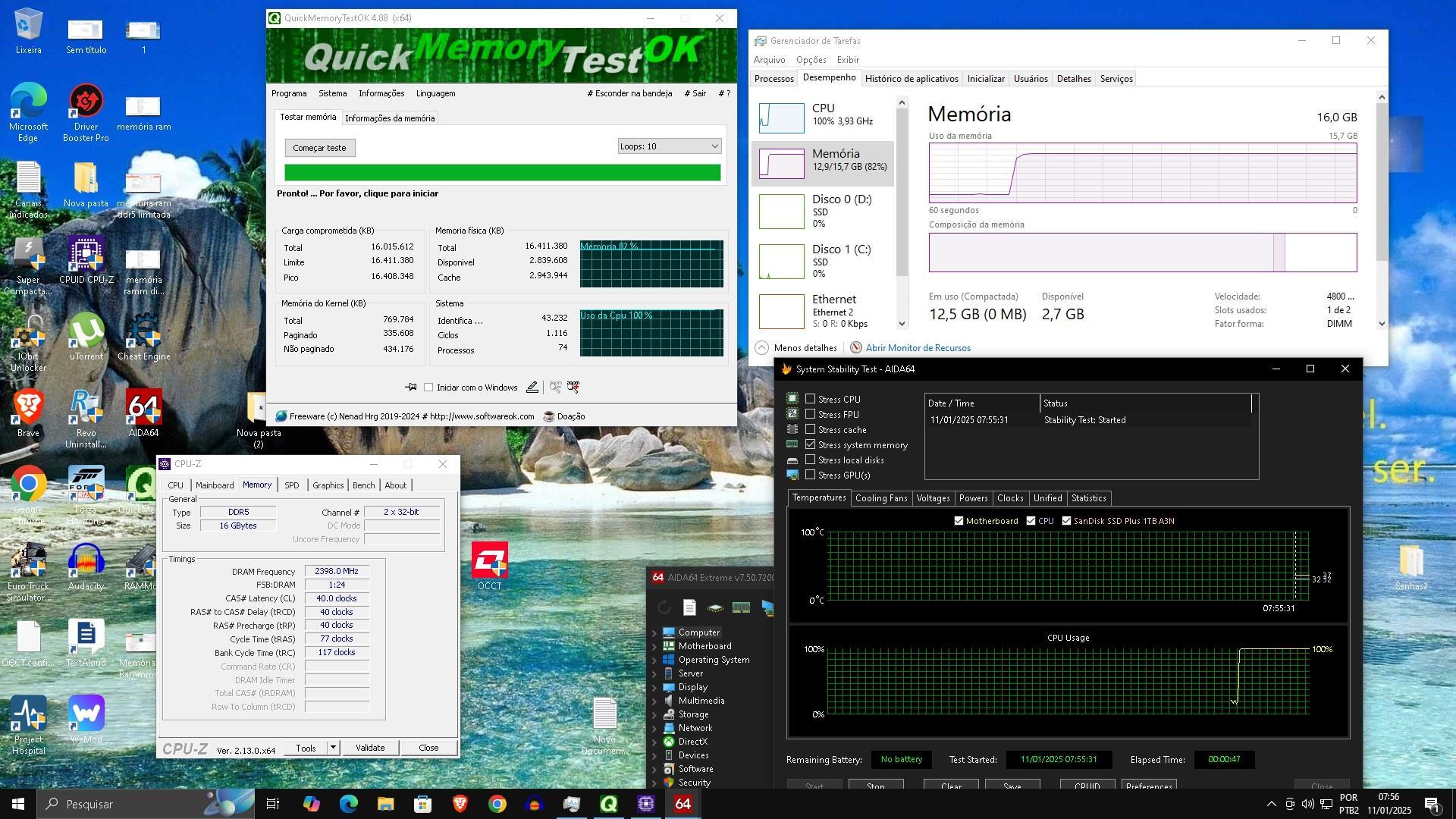Click the AIDA64 icon in the taskbar
Image resolution: width=1456 pixels, height=819 pixels.
pyautogui.click(x=682, y=804)
